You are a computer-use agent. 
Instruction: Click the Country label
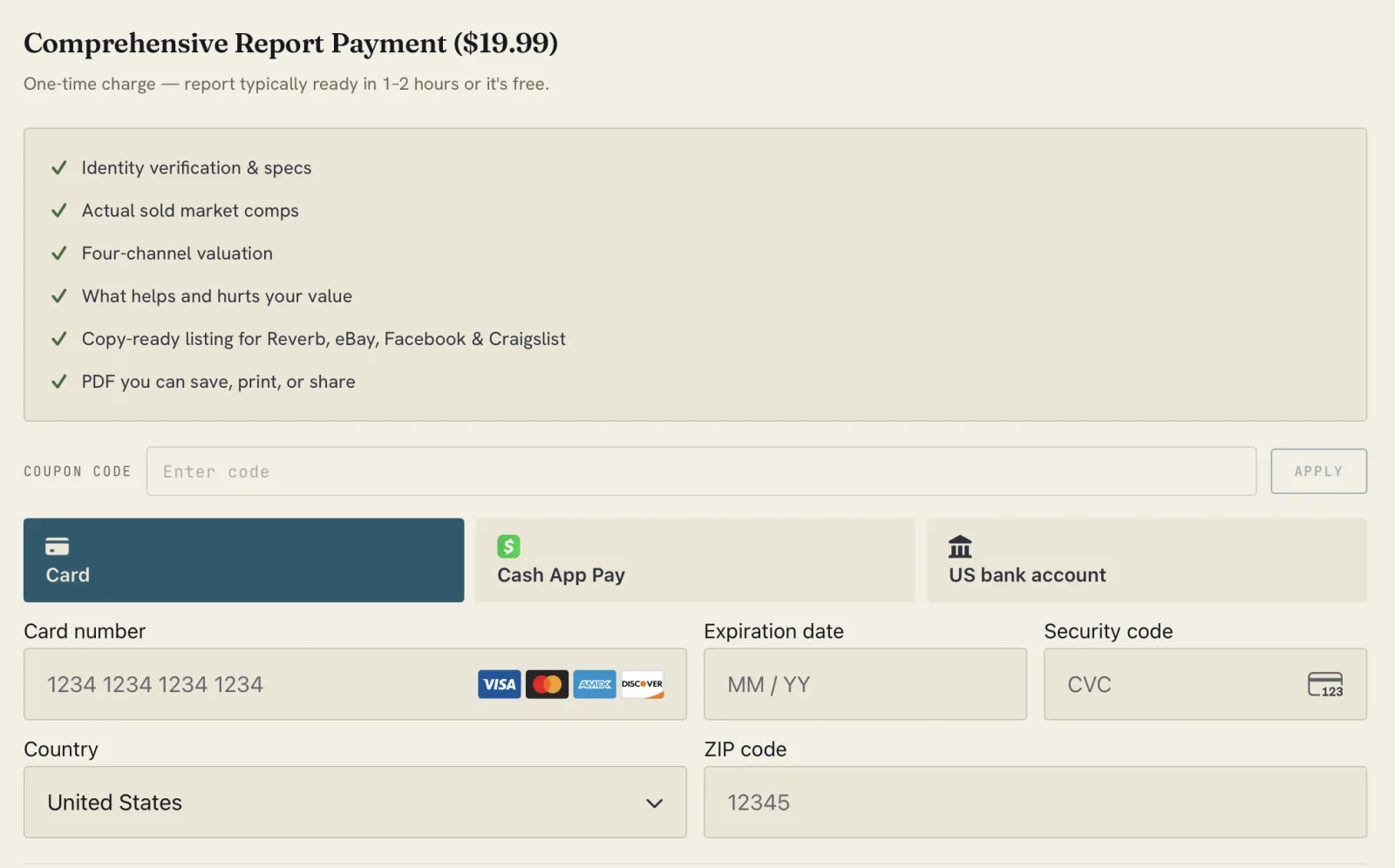click(x=61, y=749)
